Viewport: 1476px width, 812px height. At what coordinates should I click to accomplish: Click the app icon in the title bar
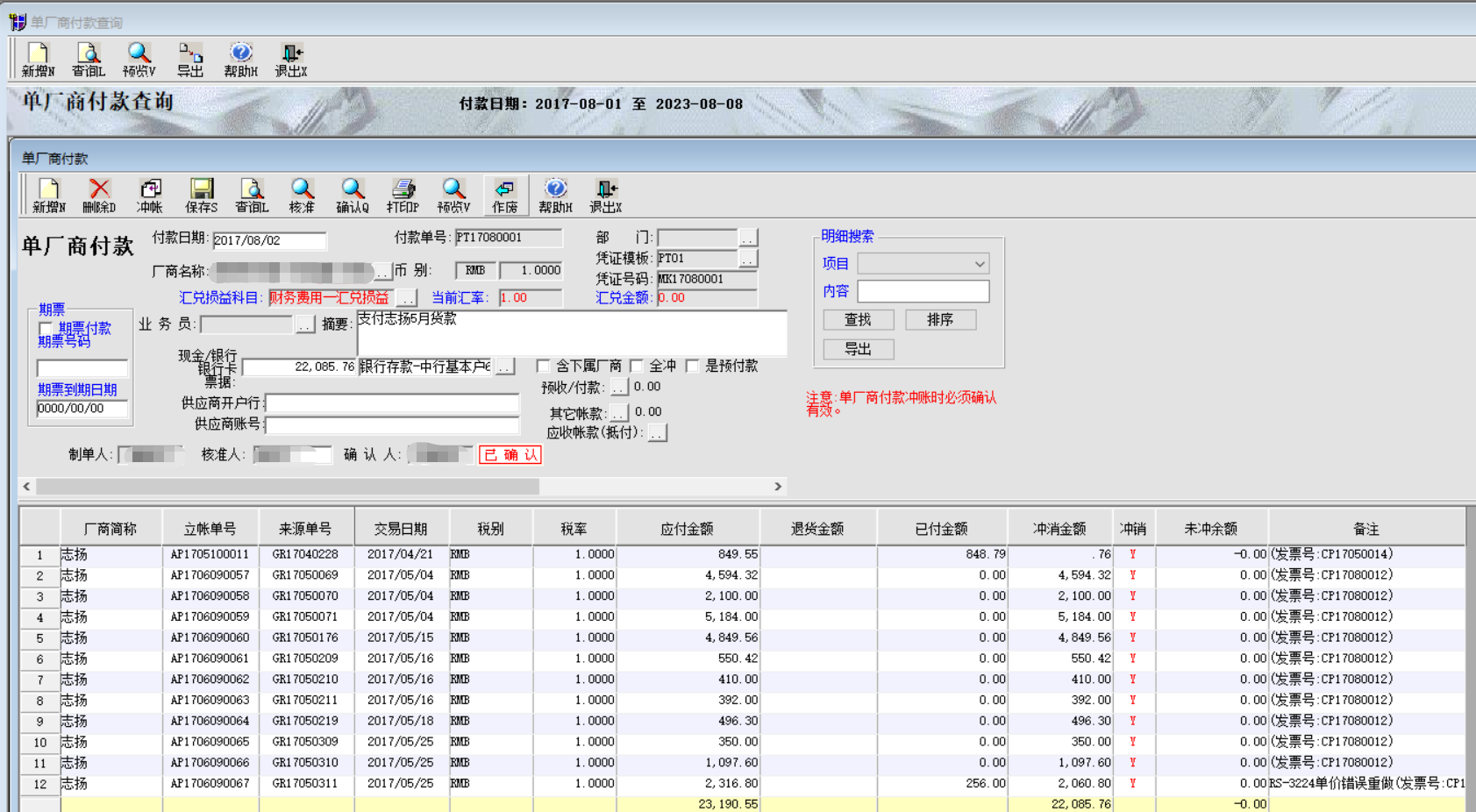click(18, 22)
